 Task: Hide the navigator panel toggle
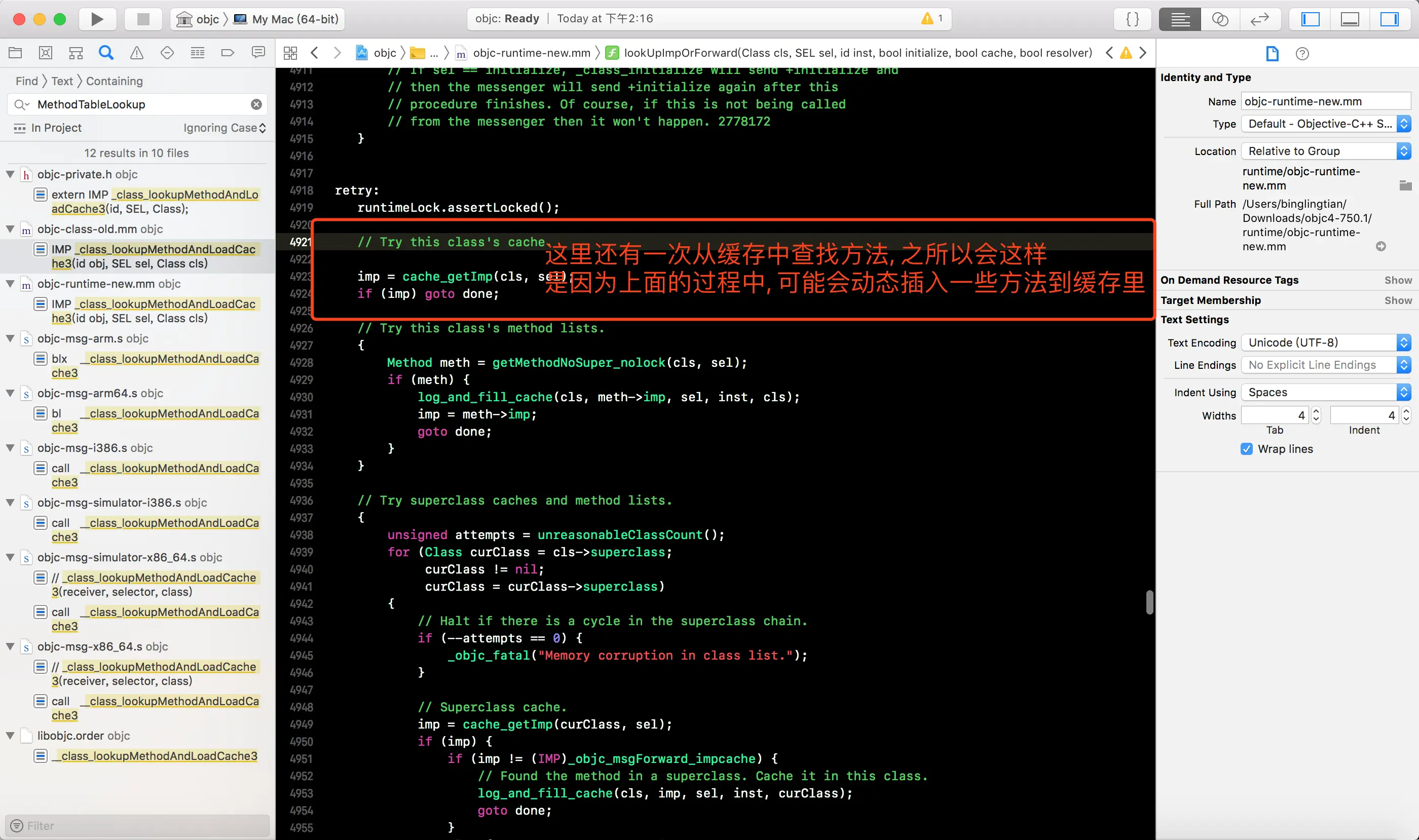pyautogui.click(x=1310, y=19)
